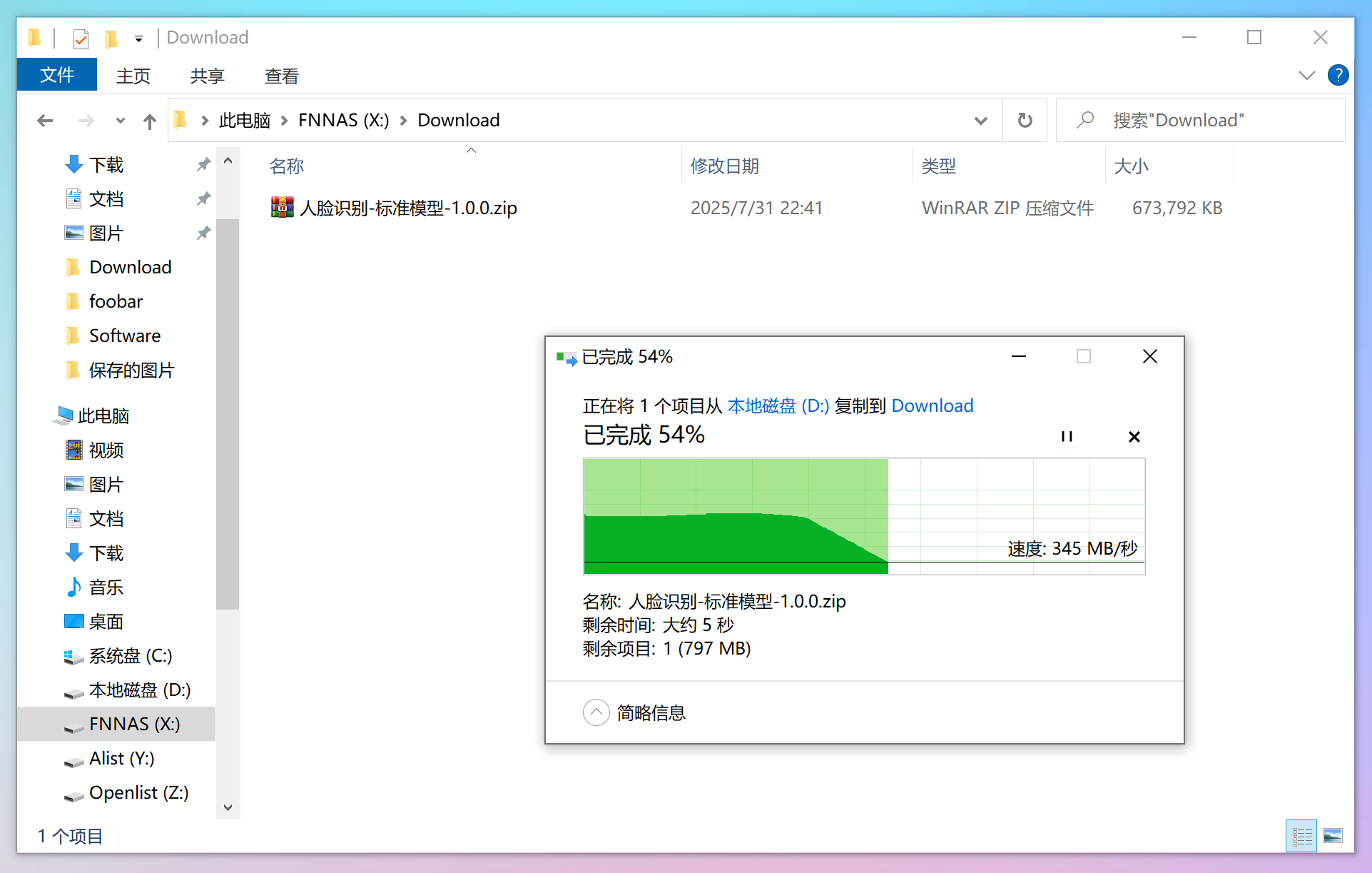Refresh the Download folder view
Viewport: 1372px width, 873px height.
click(x=1025, y=120)
